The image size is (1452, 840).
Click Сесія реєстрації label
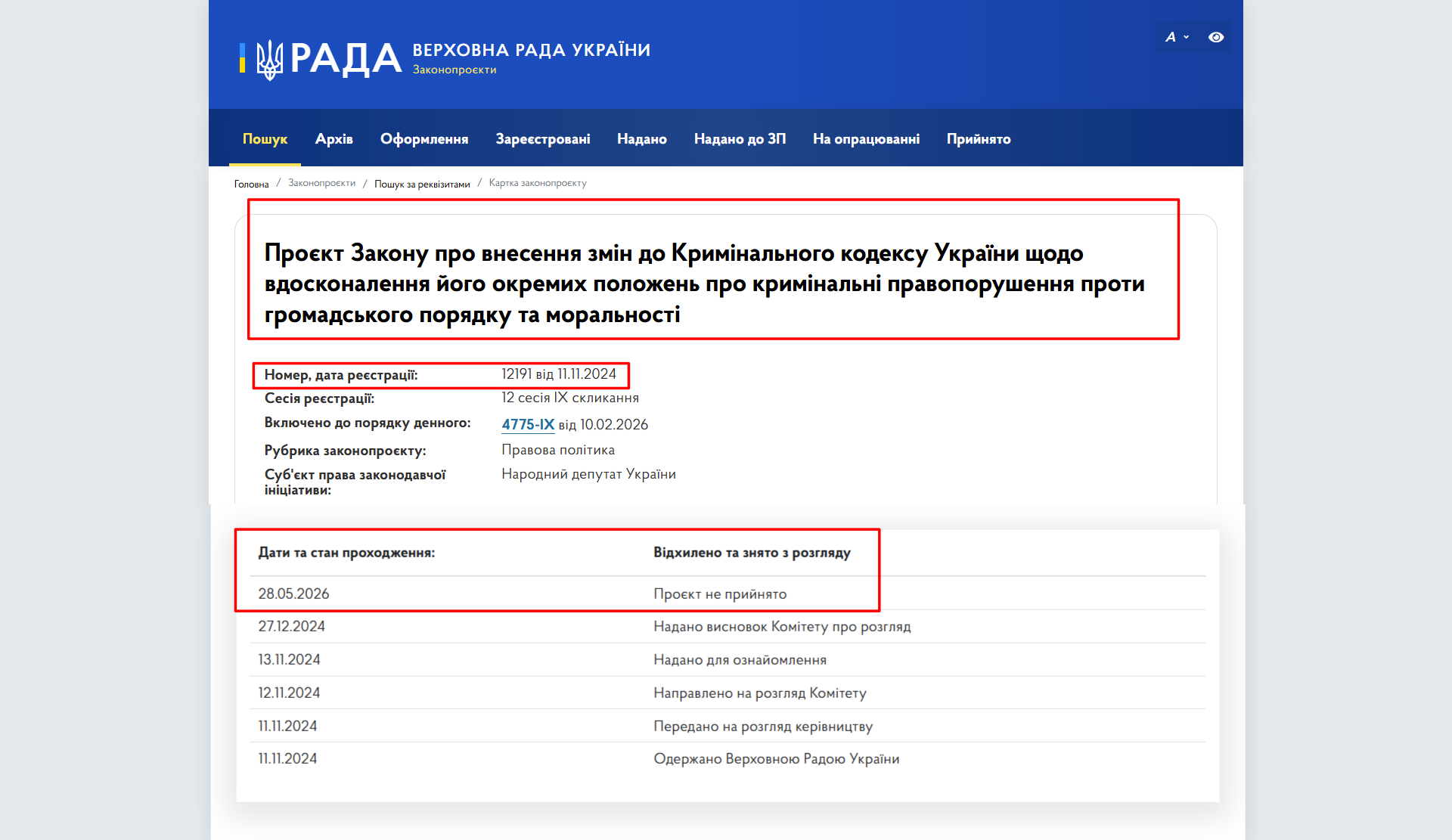point(319,398)
